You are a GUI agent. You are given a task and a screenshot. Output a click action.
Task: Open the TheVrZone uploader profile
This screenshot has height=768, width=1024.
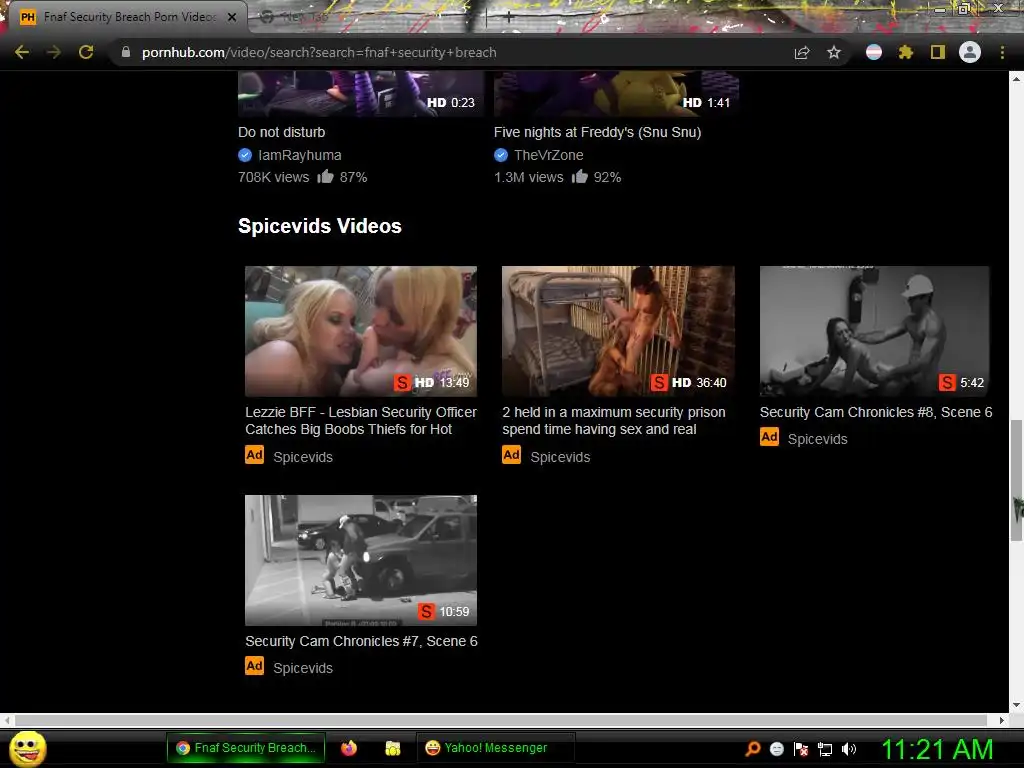pos(549,155)
